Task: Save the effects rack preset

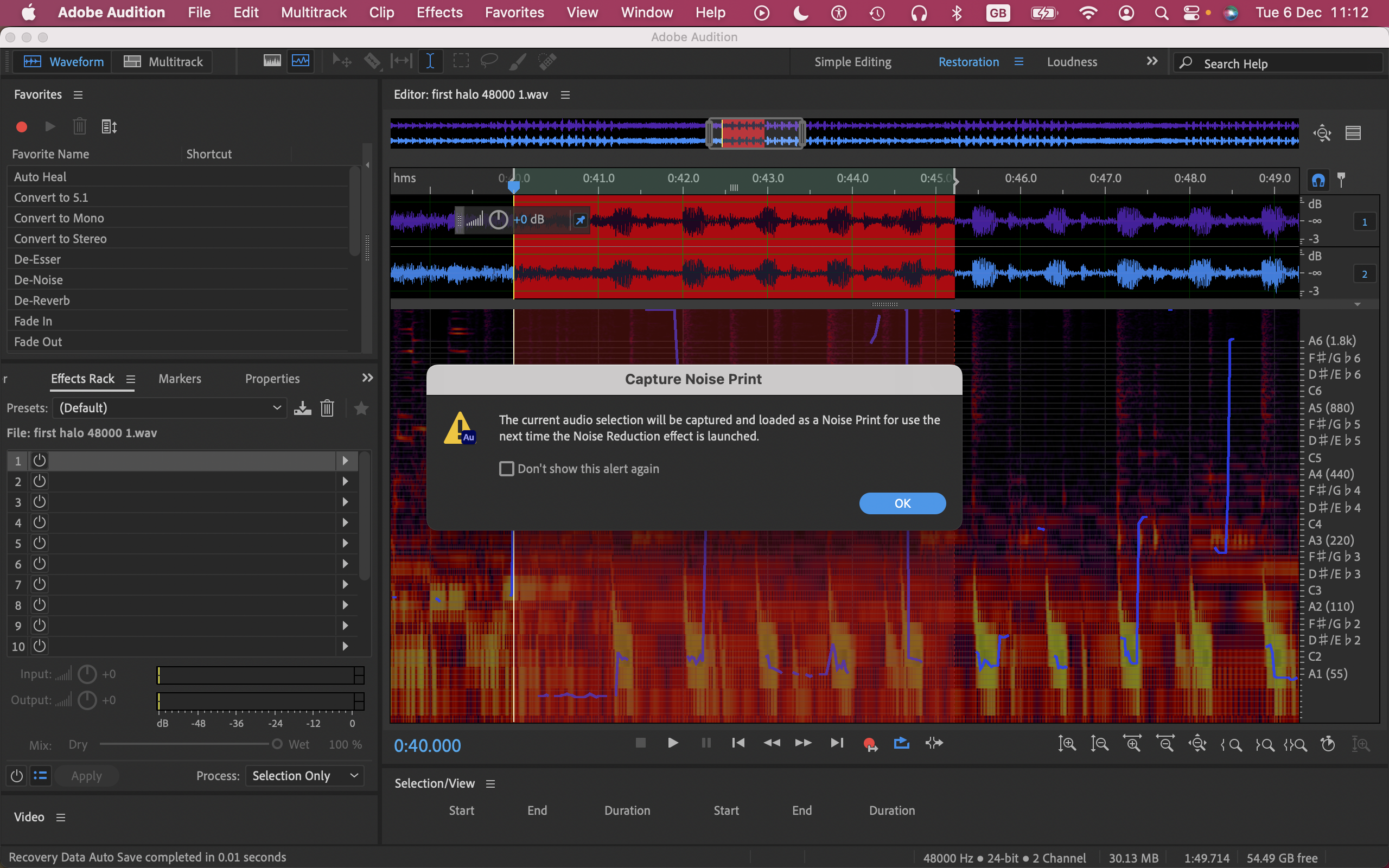Action: (302, 408)
